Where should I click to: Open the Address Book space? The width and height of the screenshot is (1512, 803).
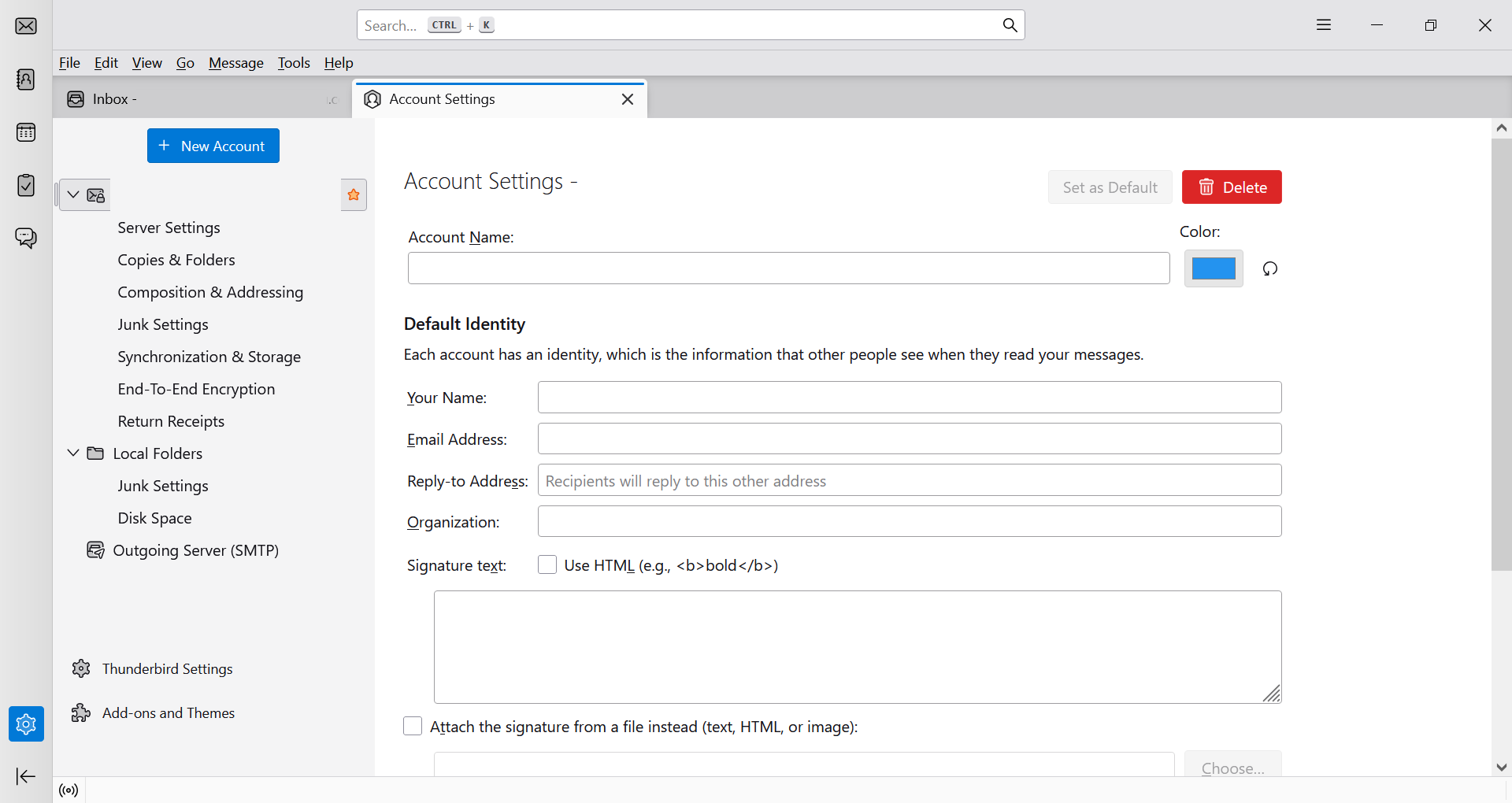pyautogui.click(x=26, y=80)
